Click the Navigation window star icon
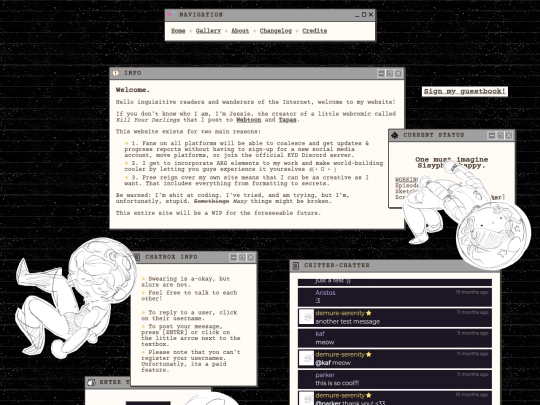Viewport: 540px width, 405px height. (171, 14)
